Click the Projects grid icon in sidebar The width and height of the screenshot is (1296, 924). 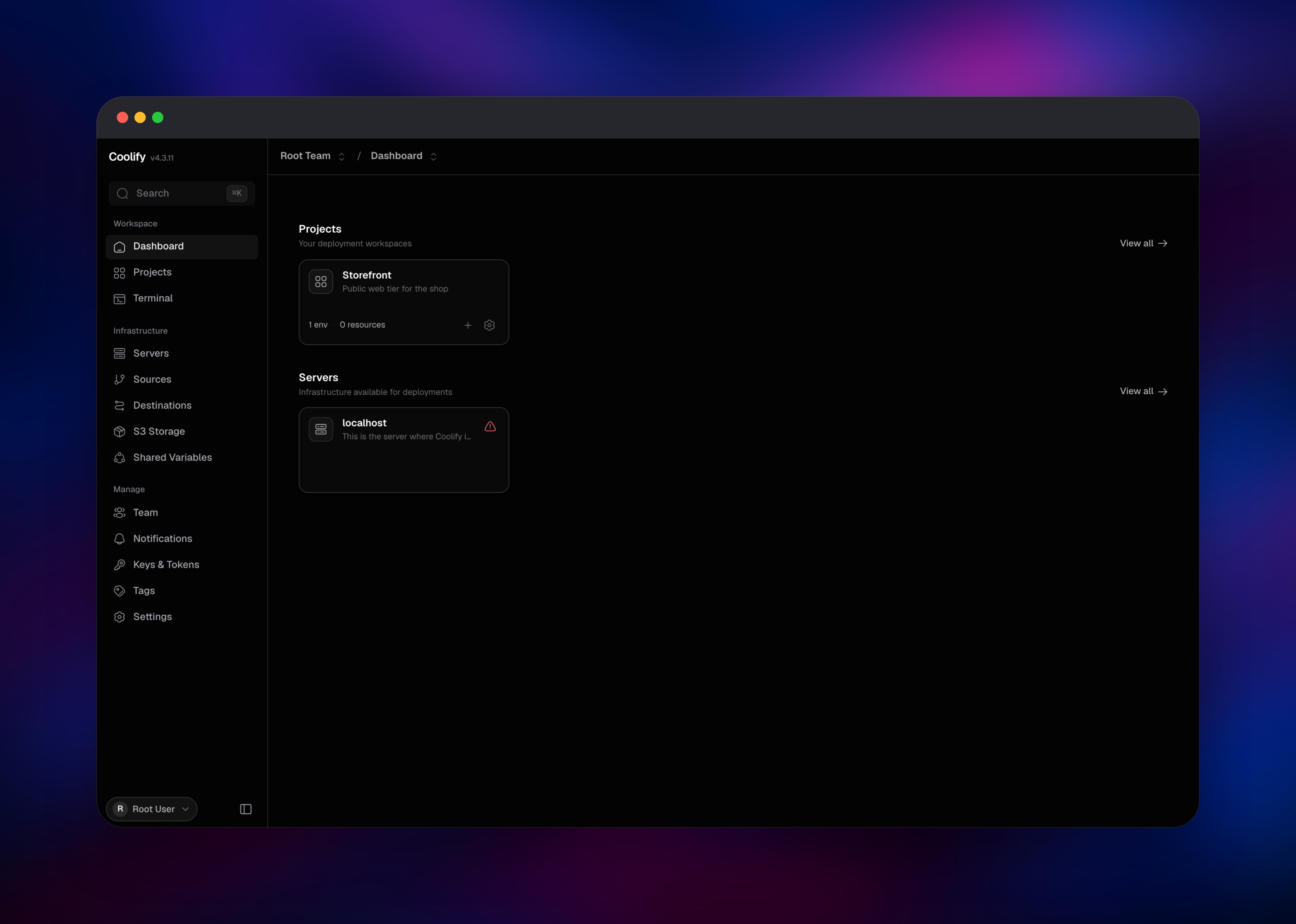(119, 273)
